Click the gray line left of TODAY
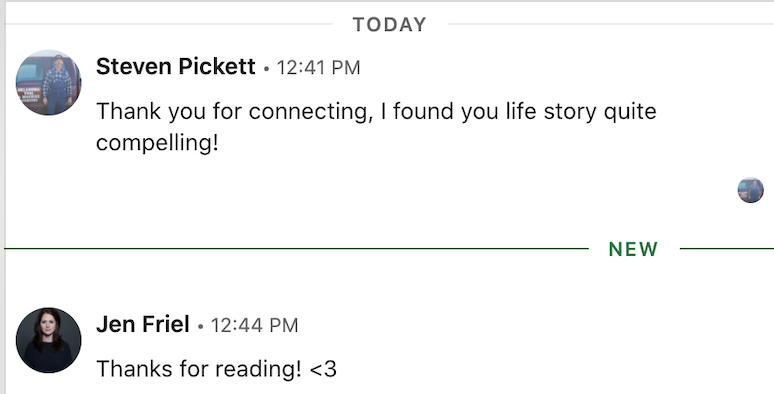Viewport: 774px width, 394px height. click(x=168, y=24)
